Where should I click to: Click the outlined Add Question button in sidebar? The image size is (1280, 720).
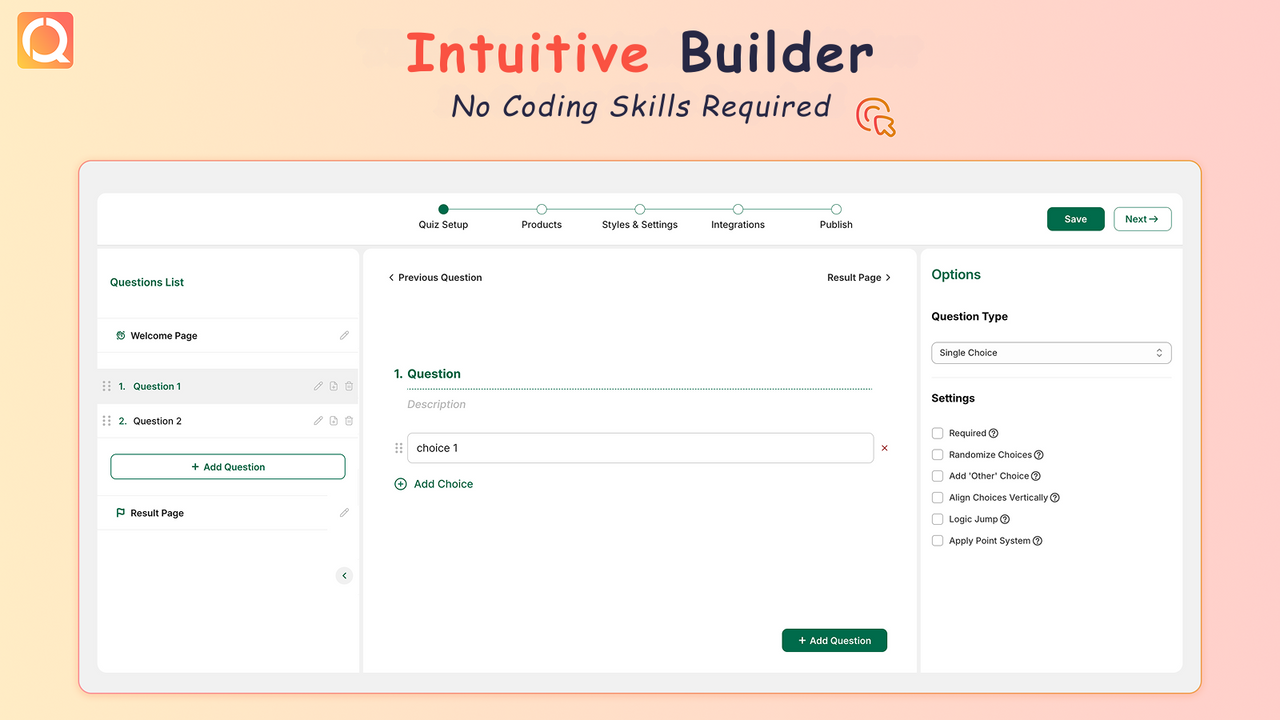228,467
